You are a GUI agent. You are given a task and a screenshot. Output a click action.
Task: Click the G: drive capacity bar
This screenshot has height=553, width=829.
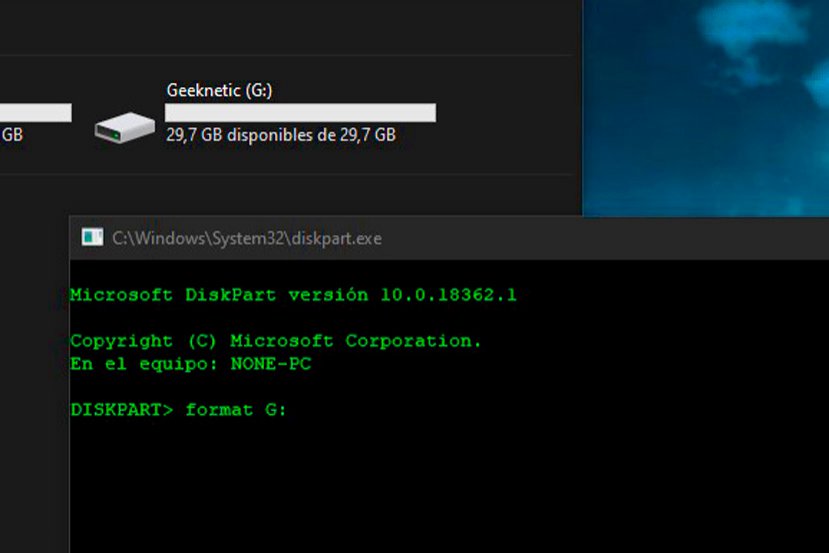(x=300, y=113)
